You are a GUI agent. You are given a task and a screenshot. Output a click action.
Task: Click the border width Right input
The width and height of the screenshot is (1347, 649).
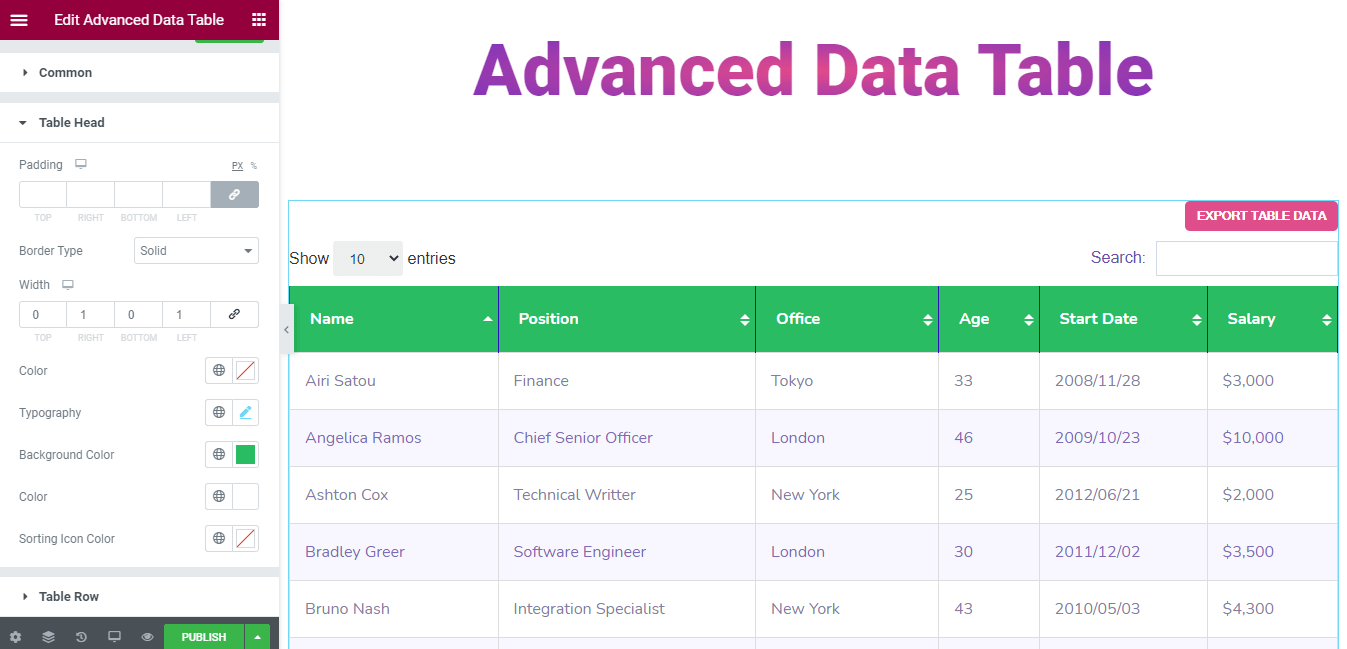click(91, 314)
